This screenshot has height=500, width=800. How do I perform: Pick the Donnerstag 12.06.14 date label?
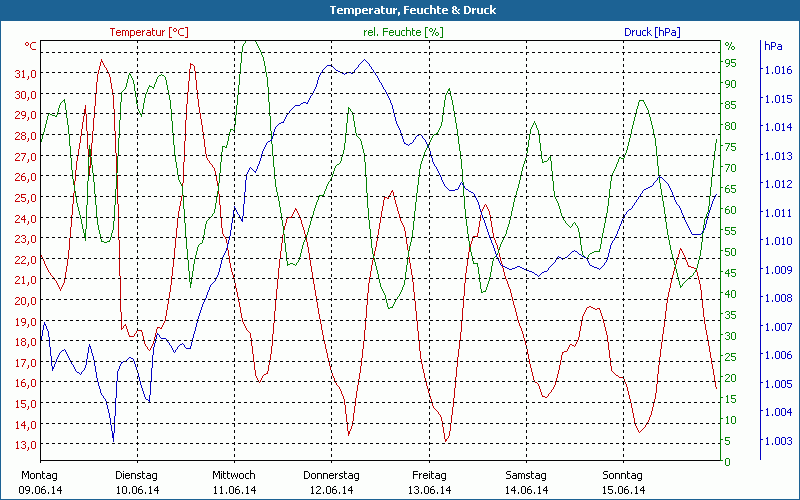(x=331, y=482)
